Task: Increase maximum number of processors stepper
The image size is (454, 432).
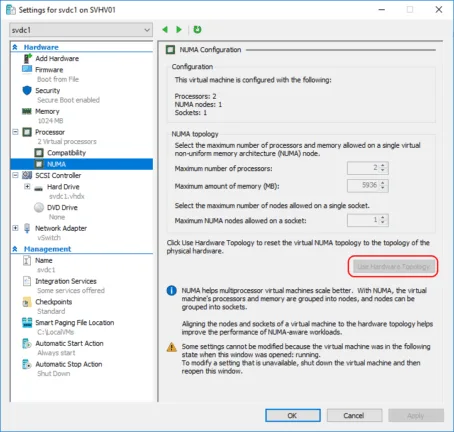Action: click(383, 165)
